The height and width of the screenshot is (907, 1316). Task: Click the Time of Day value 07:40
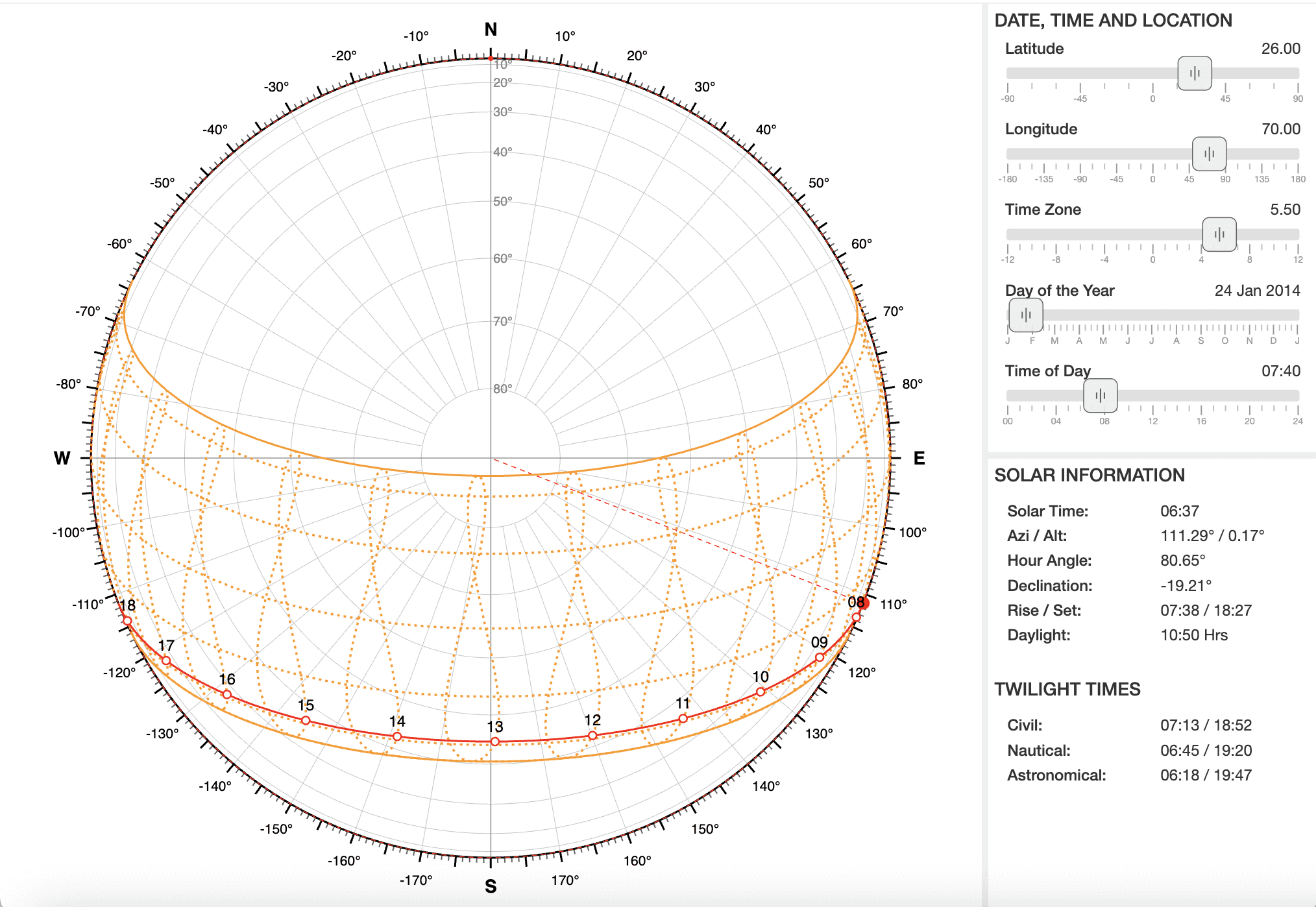tap(1280, 371)
